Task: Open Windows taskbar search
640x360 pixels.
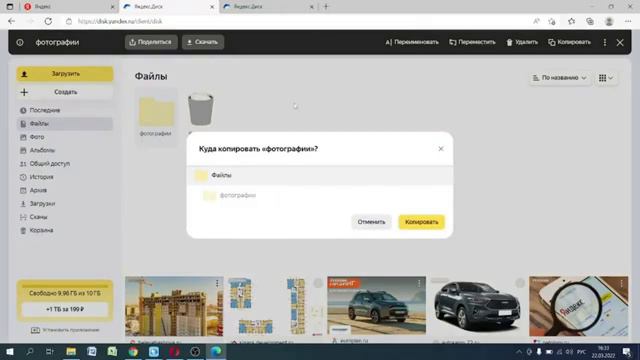Action: click(30, 351)
